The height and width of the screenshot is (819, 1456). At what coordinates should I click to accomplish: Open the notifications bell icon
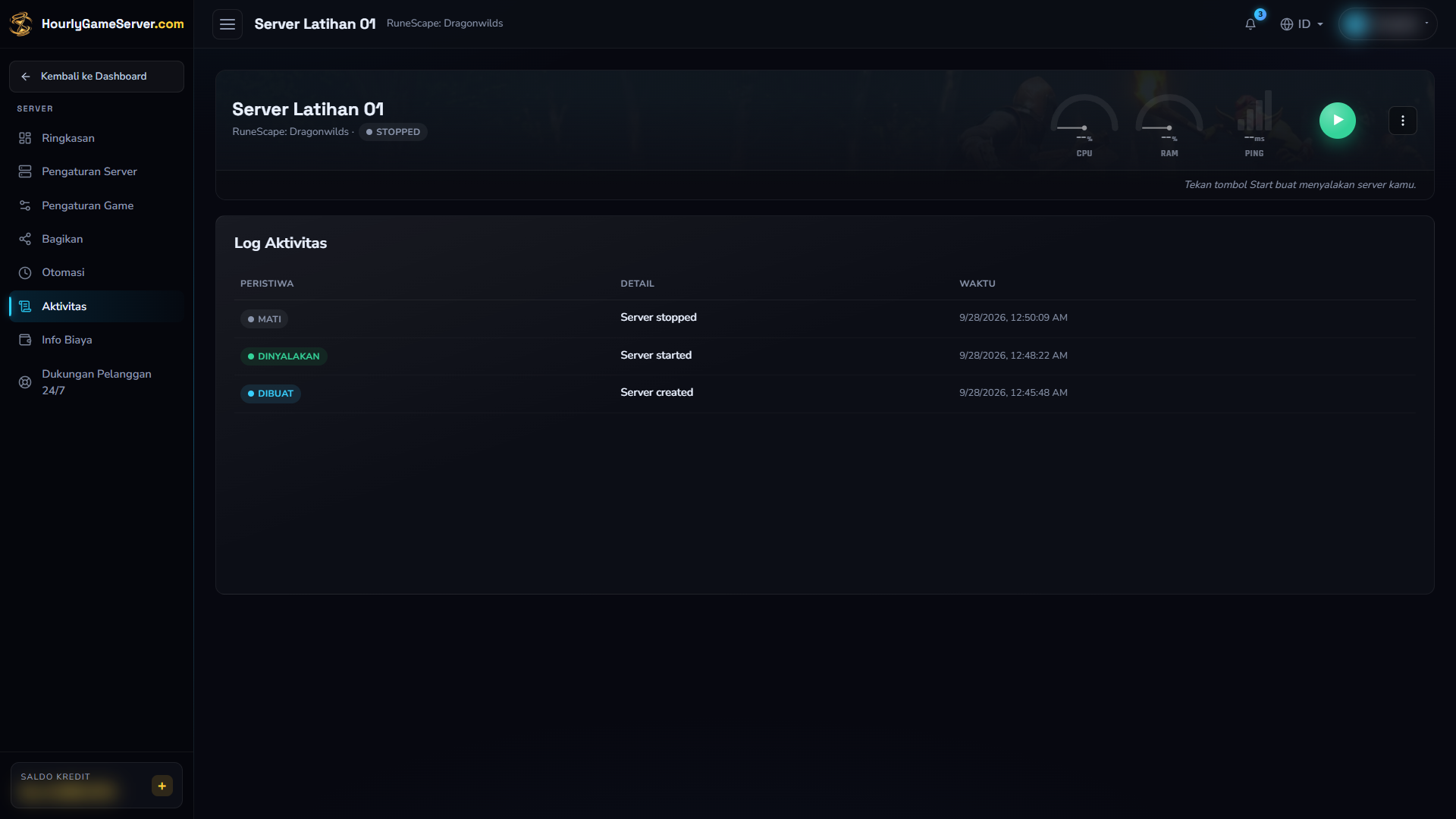(1250, 24)
